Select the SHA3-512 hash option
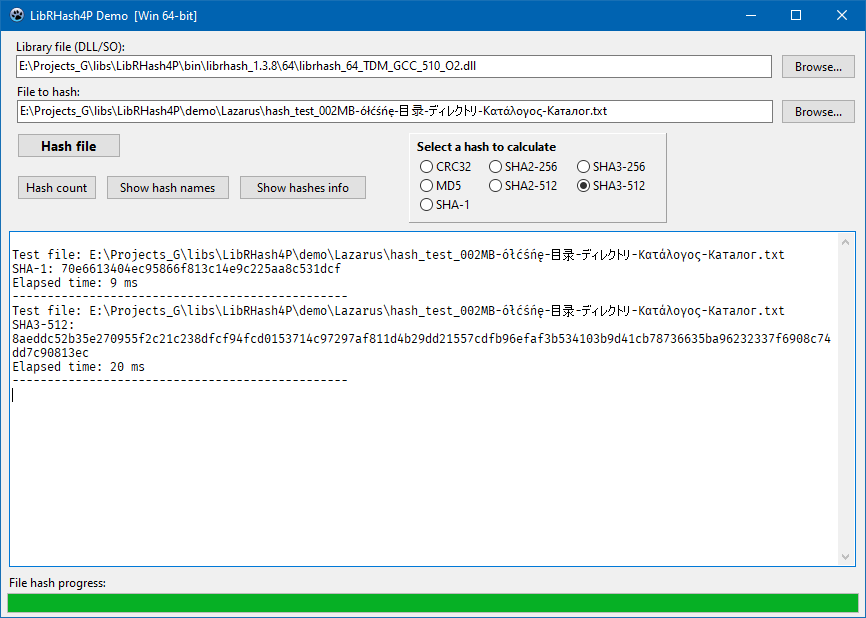 coord(583,185)
